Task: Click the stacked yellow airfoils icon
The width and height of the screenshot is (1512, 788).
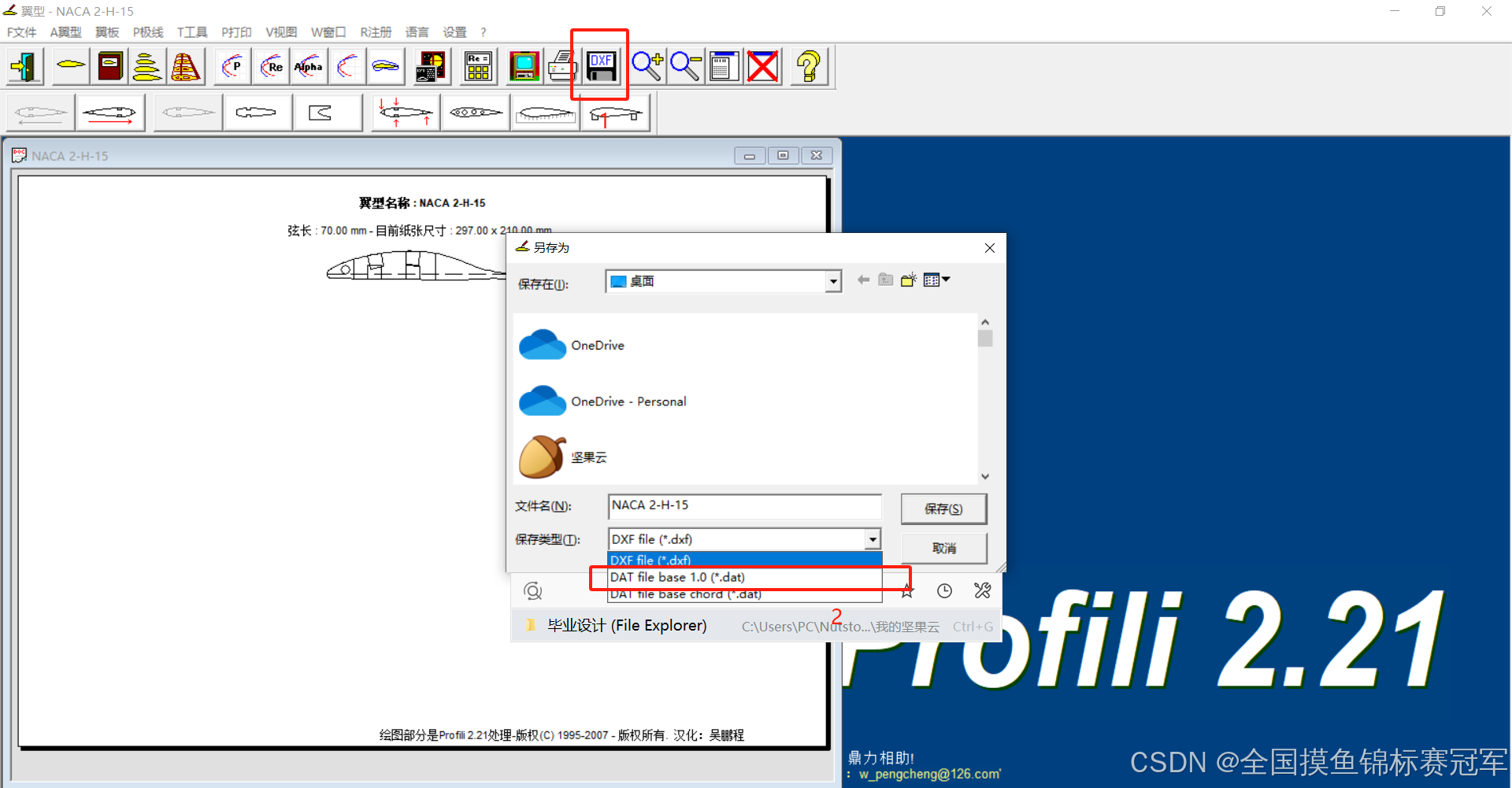Action: (147, 66)
